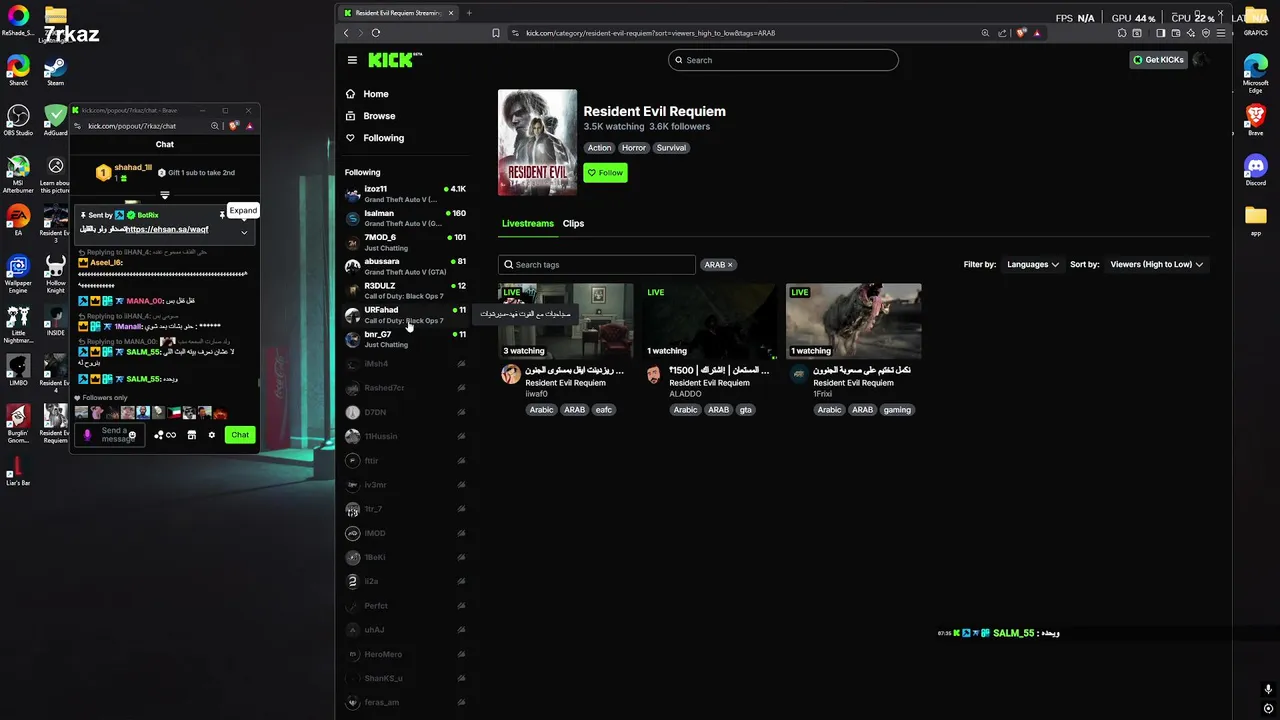Bookmark this page in address bar
Viewport: 1280px width, 720px height.
tap(495, 33)
